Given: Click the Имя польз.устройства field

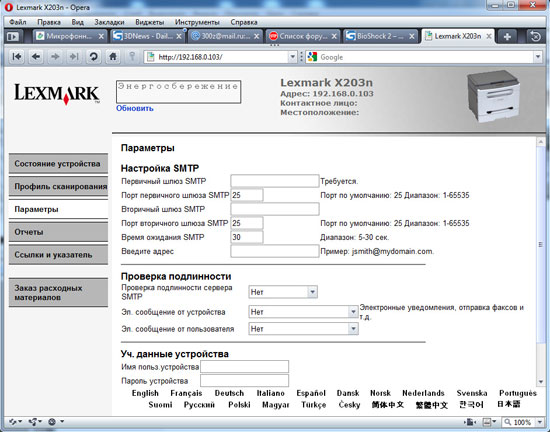Looking at the screenshot, I should click(x=244, y=367).
